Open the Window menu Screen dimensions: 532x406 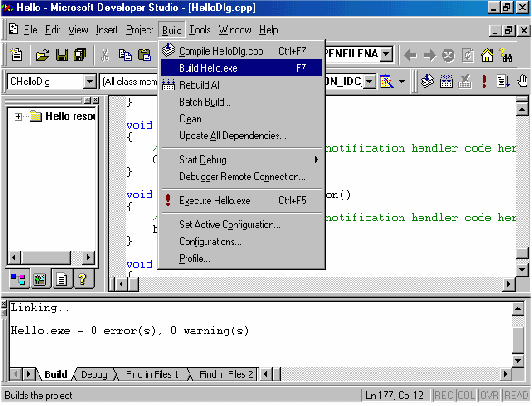(235, 30)
